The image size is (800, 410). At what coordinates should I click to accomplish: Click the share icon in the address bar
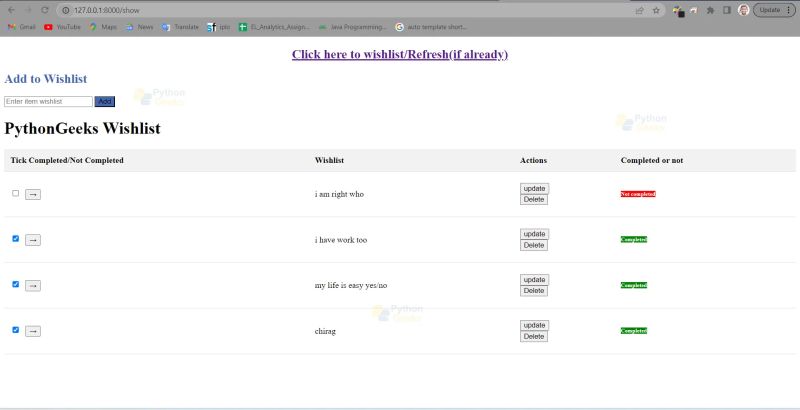[x=639, y=10]
